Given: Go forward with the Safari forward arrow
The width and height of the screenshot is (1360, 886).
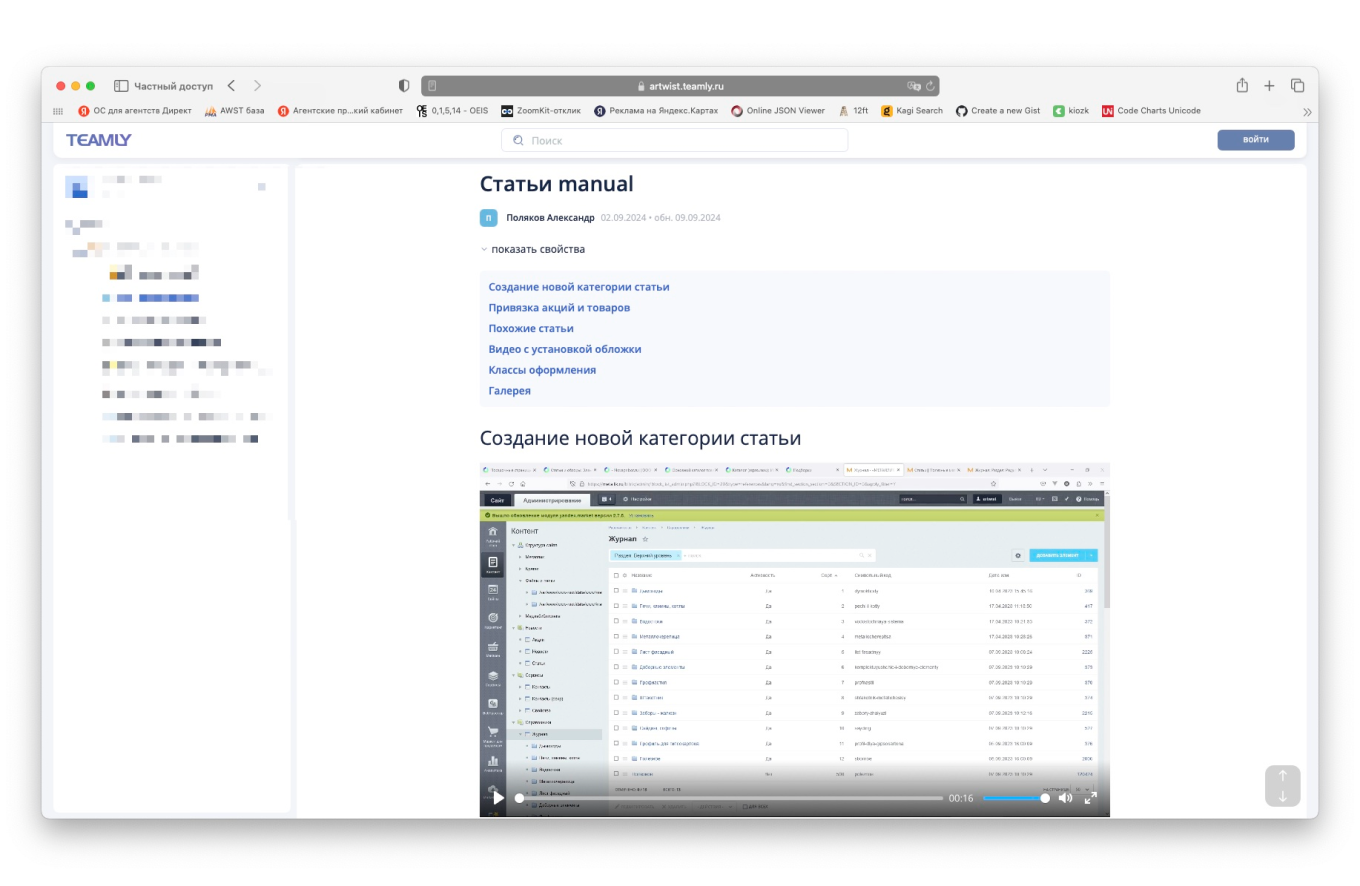Looking at the screenshot, I should pyautogui.click(x=257, y=86).
